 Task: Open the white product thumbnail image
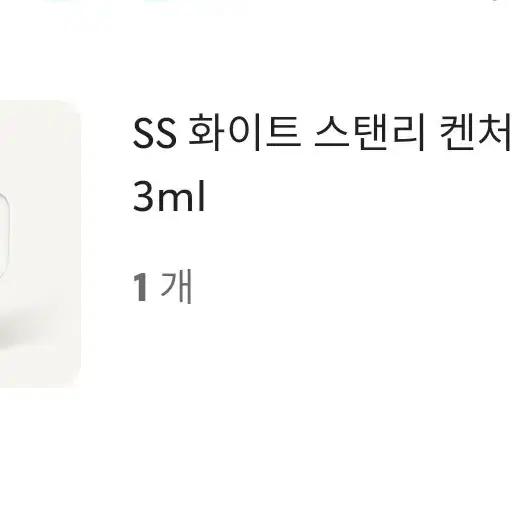click(40, 244)
